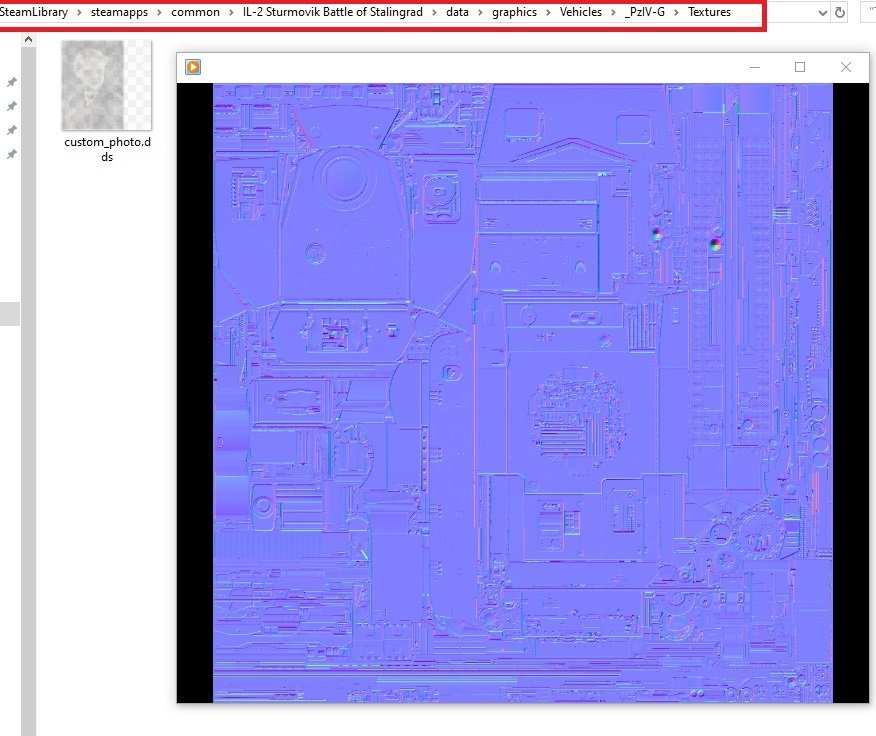
Task: Open IL-2 Sturmovik Battle of Stalingrad breadcrumb
Action: tap(332, 12)
